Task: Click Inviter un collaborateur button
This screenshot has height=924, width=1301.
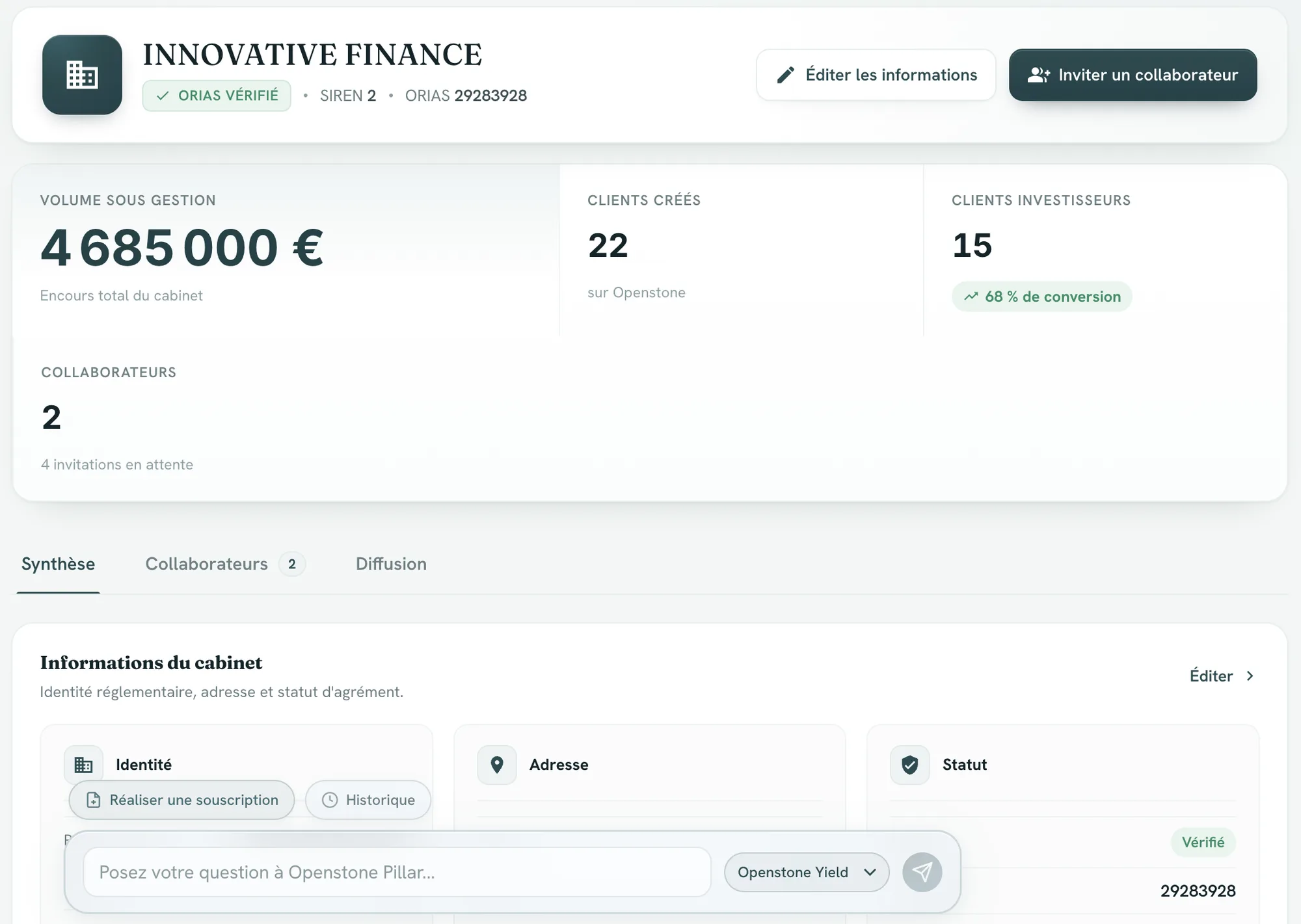Action: click(x=1133, y=75)
